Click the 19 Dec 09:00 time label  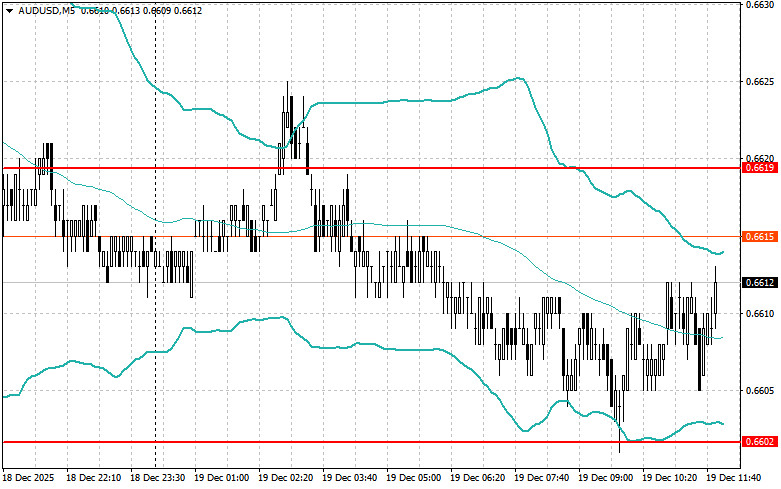[x=605, y=478]
